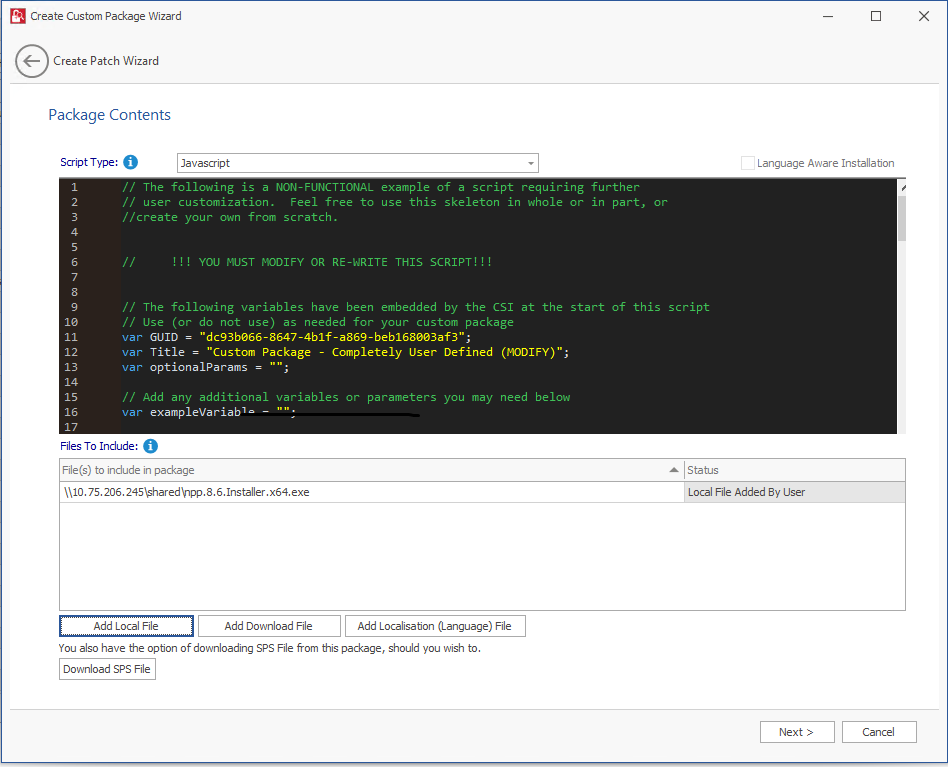948x767 pixels.
Task: Minimize the wizard window
Action: (828, 16)
